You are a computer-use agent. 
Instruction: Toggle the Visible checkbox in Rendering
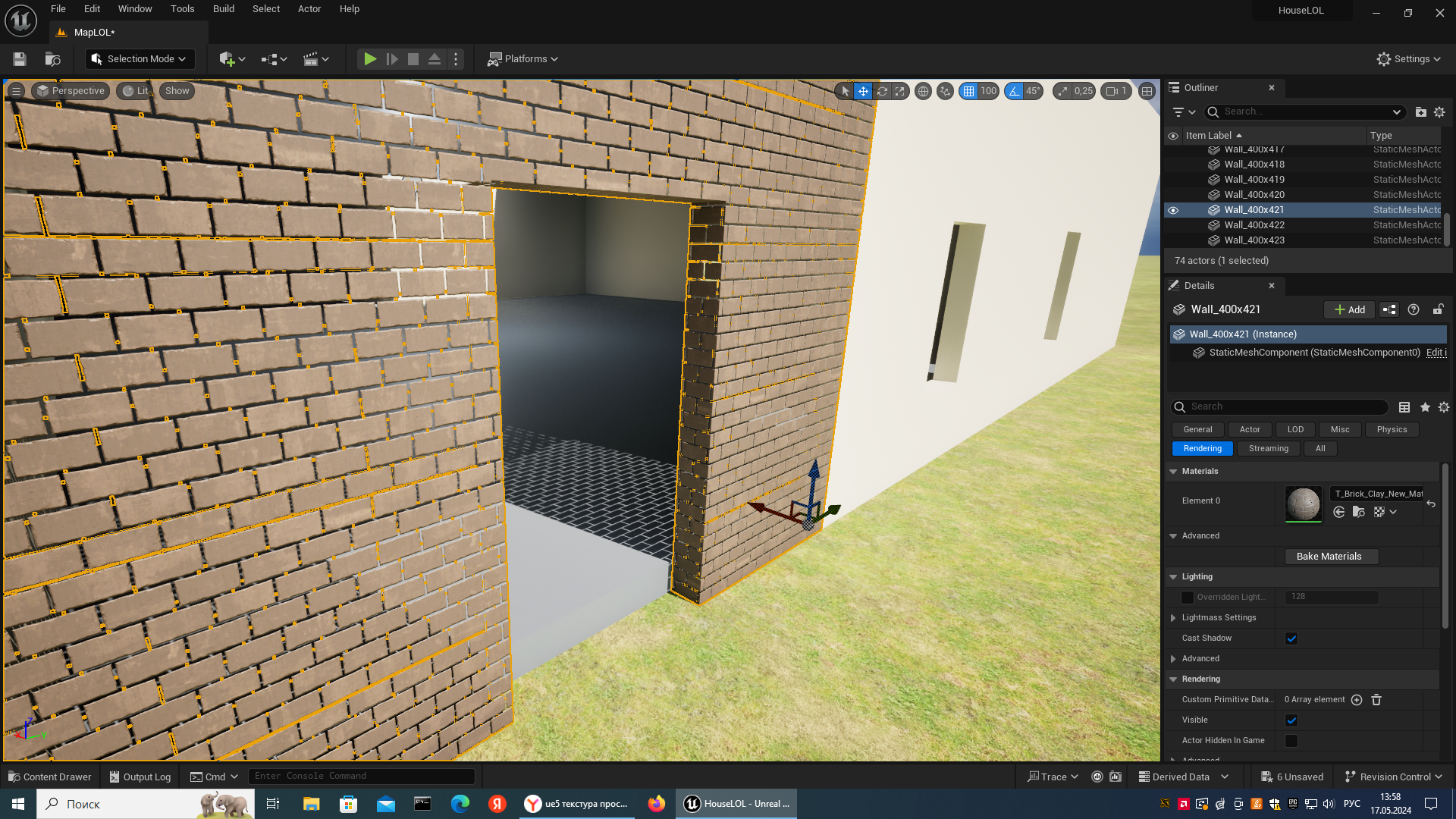click(x=1291, y=720)
